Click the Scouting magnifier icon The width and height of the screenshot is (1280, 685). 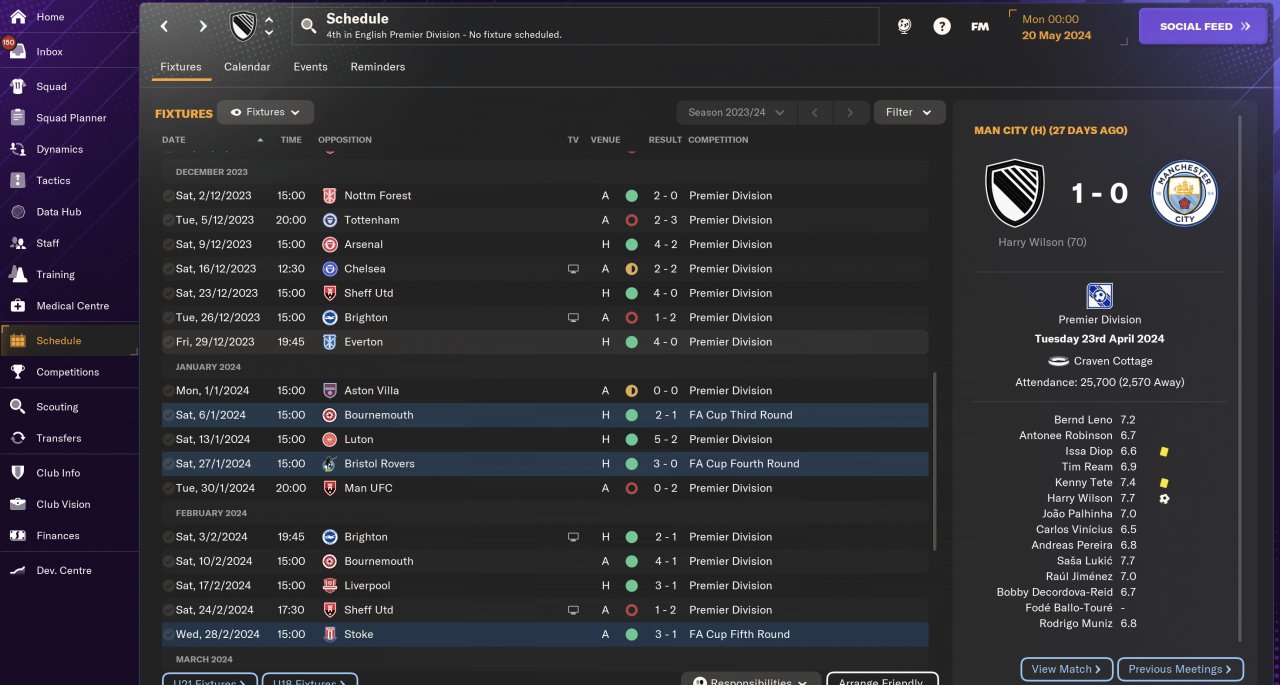(18, 407)
